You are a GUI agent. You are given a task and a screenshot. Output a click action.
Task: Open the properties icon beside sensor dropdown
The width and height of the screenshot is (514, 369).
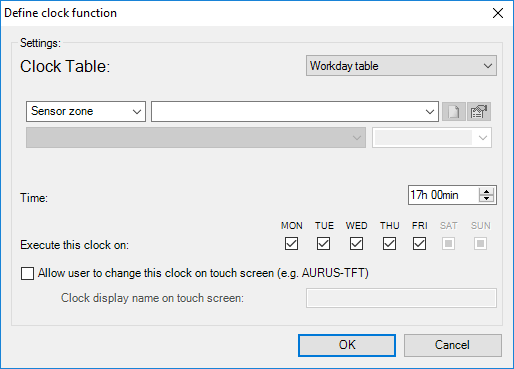coord(479,111)
